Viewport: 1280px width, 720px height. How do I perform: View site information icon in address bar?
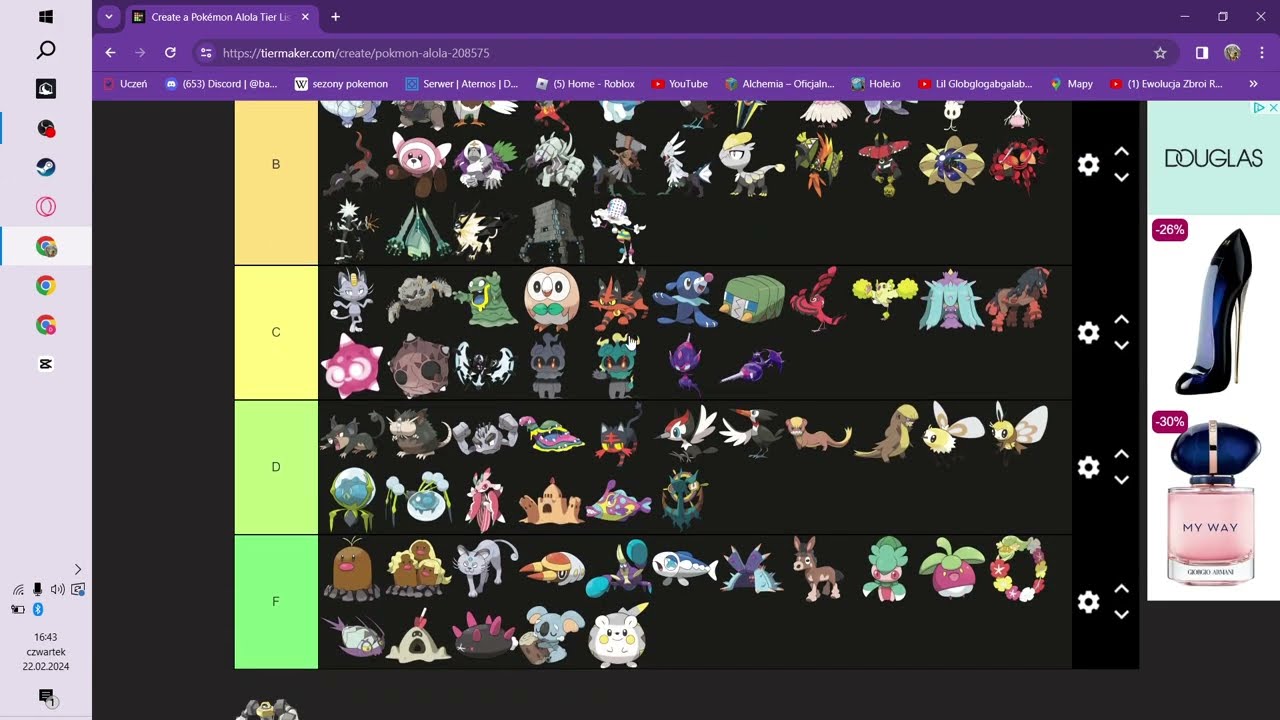205,53
